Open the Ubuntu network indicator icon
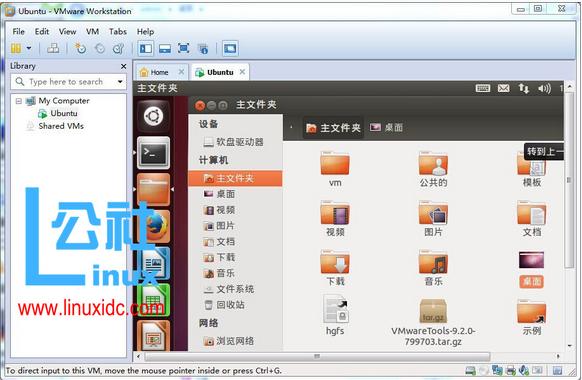The image size is (582, 380). point(524,88)
